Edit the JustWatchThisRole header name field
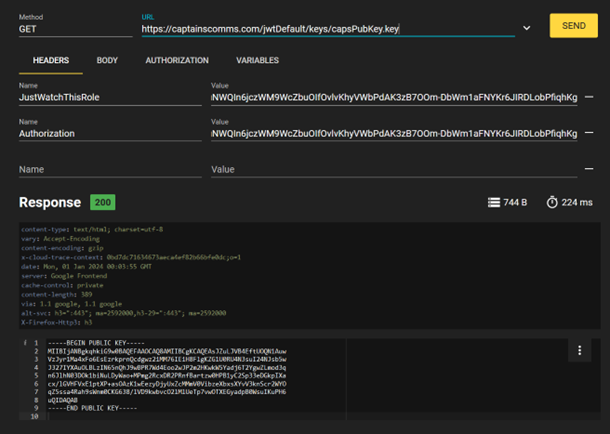Viewport: 610px width, 434px height. click(x=110, y=98)
